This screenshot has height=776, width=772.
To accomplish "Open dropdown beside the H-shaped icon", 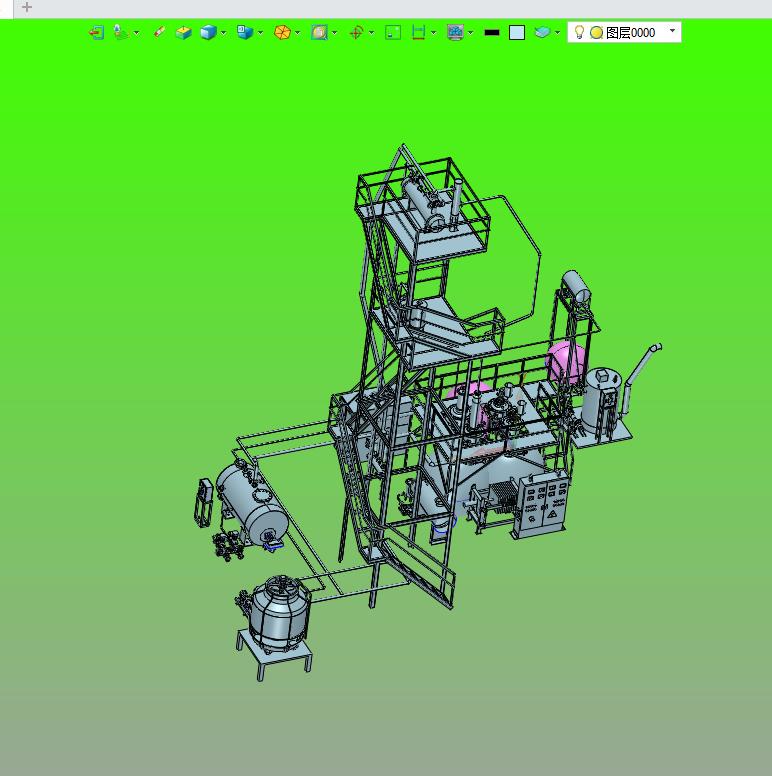I will coord(434,33).
